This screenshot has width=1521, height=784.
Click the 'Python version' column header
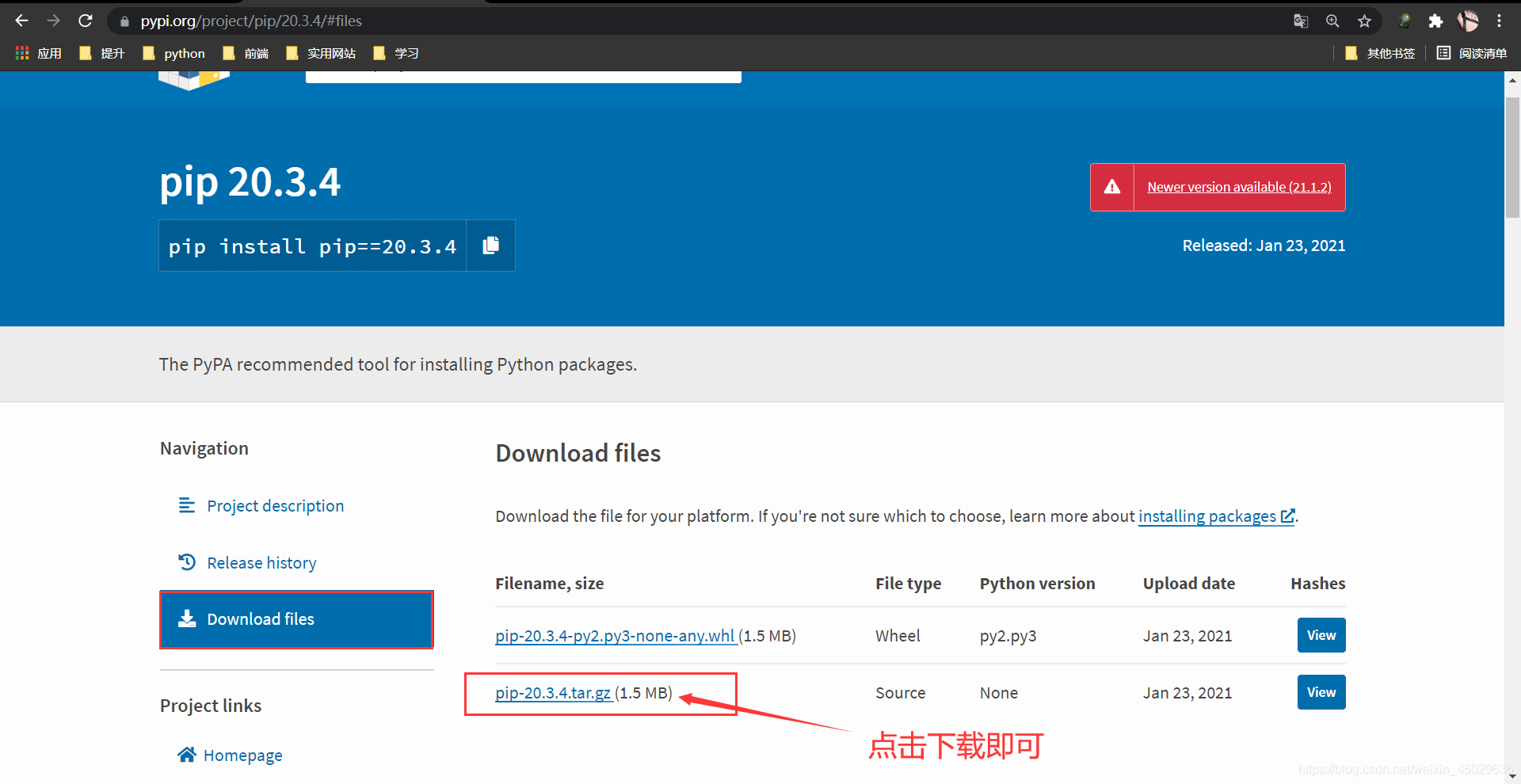(1037, 584)
